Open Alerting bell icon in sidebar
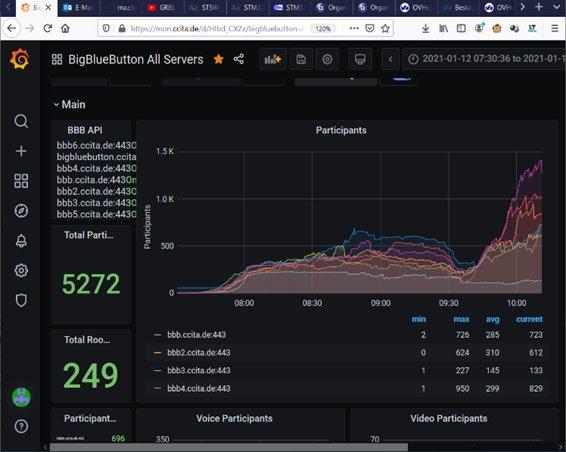Image resolution: width=566 pixels, height=452 pixels. point(21,240)
